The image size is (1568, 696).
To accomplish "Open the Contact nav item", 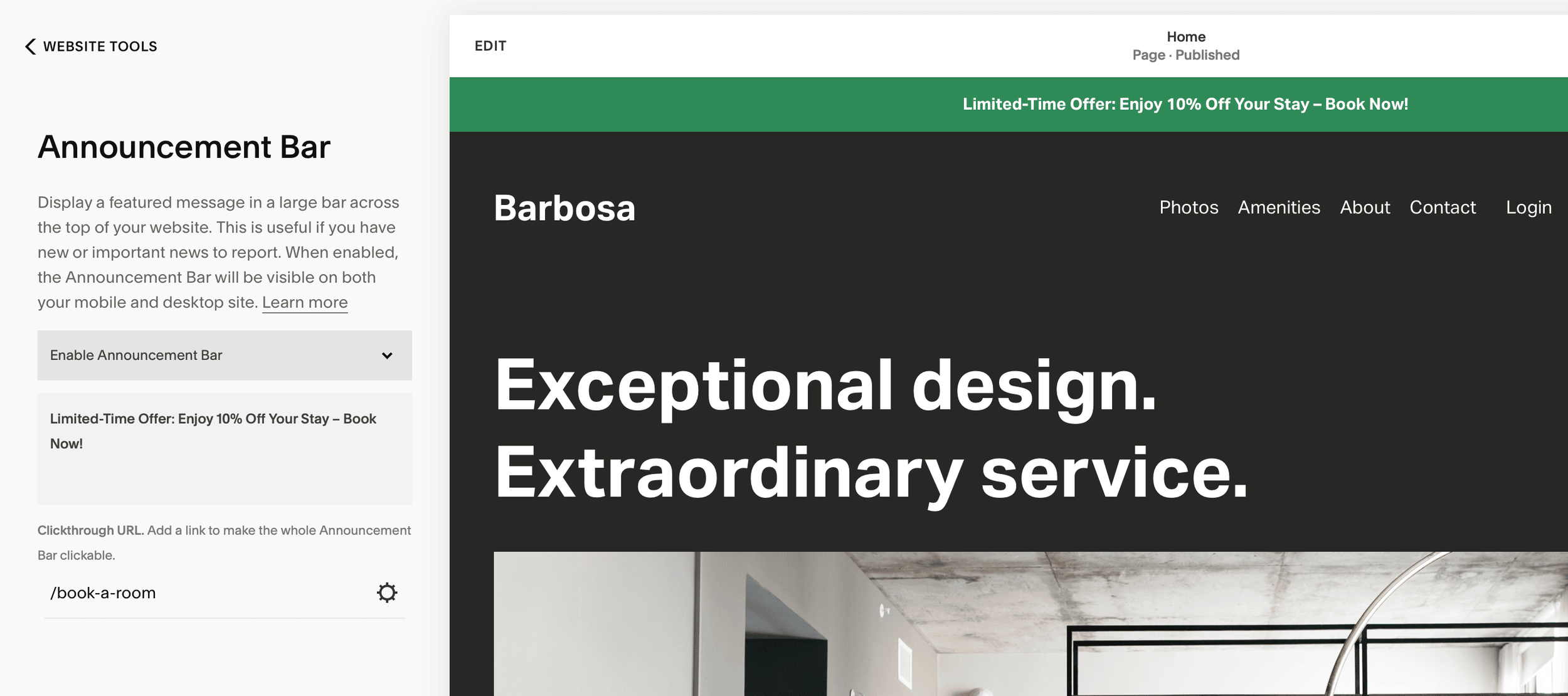I will pyautogui.click(x=1443, y=208).
